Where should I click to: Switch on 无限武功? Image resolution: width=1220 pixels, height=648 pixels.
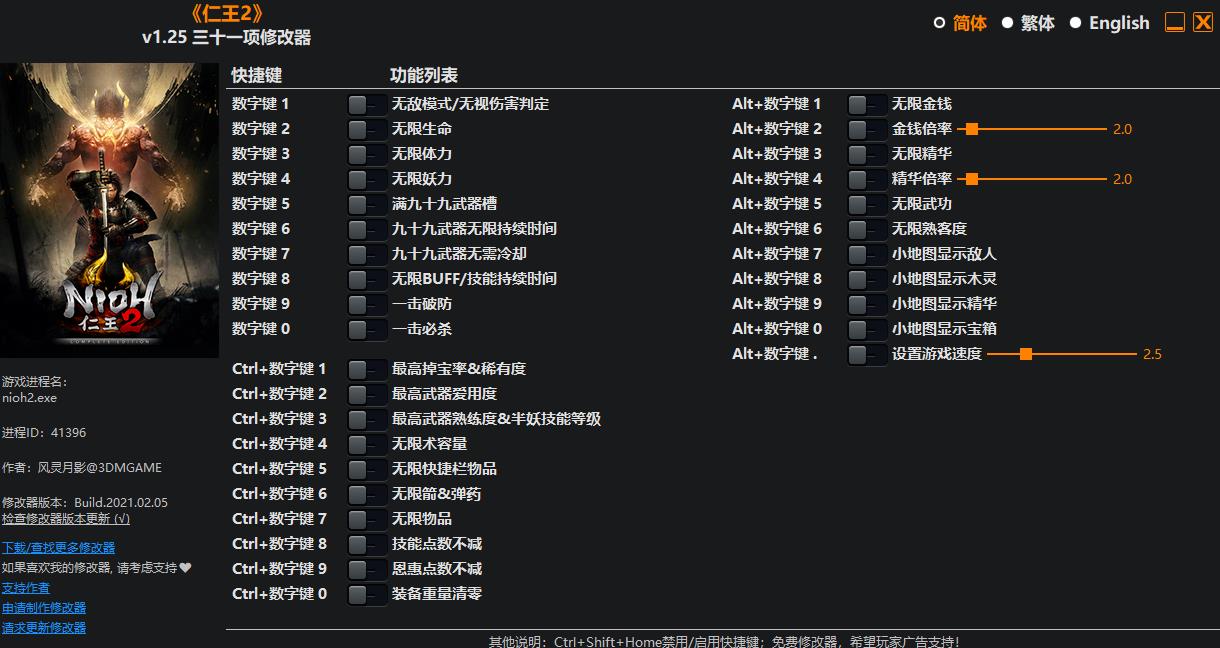(x=867, y=204)
